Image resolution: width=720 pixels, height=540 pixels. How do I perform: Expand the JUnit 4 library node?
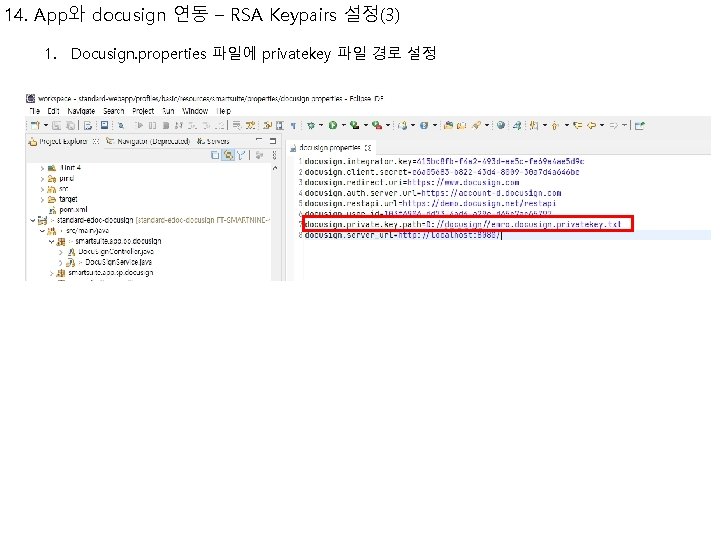42,168
